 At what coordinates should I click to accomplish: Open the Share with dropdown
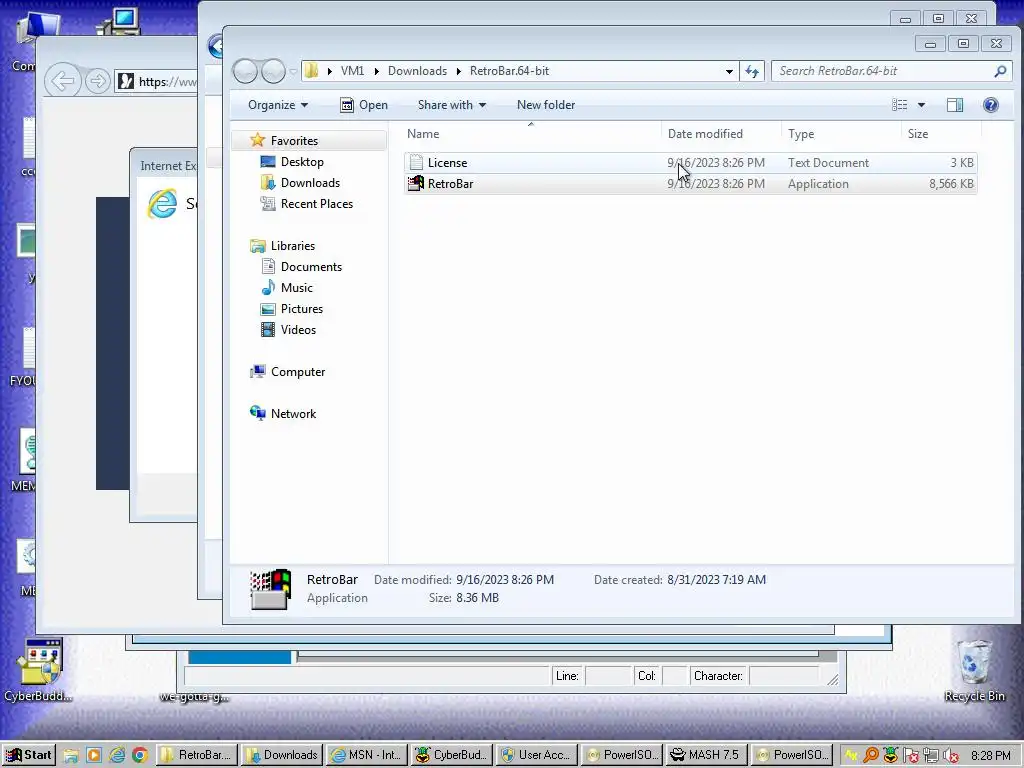pos(452,105)
